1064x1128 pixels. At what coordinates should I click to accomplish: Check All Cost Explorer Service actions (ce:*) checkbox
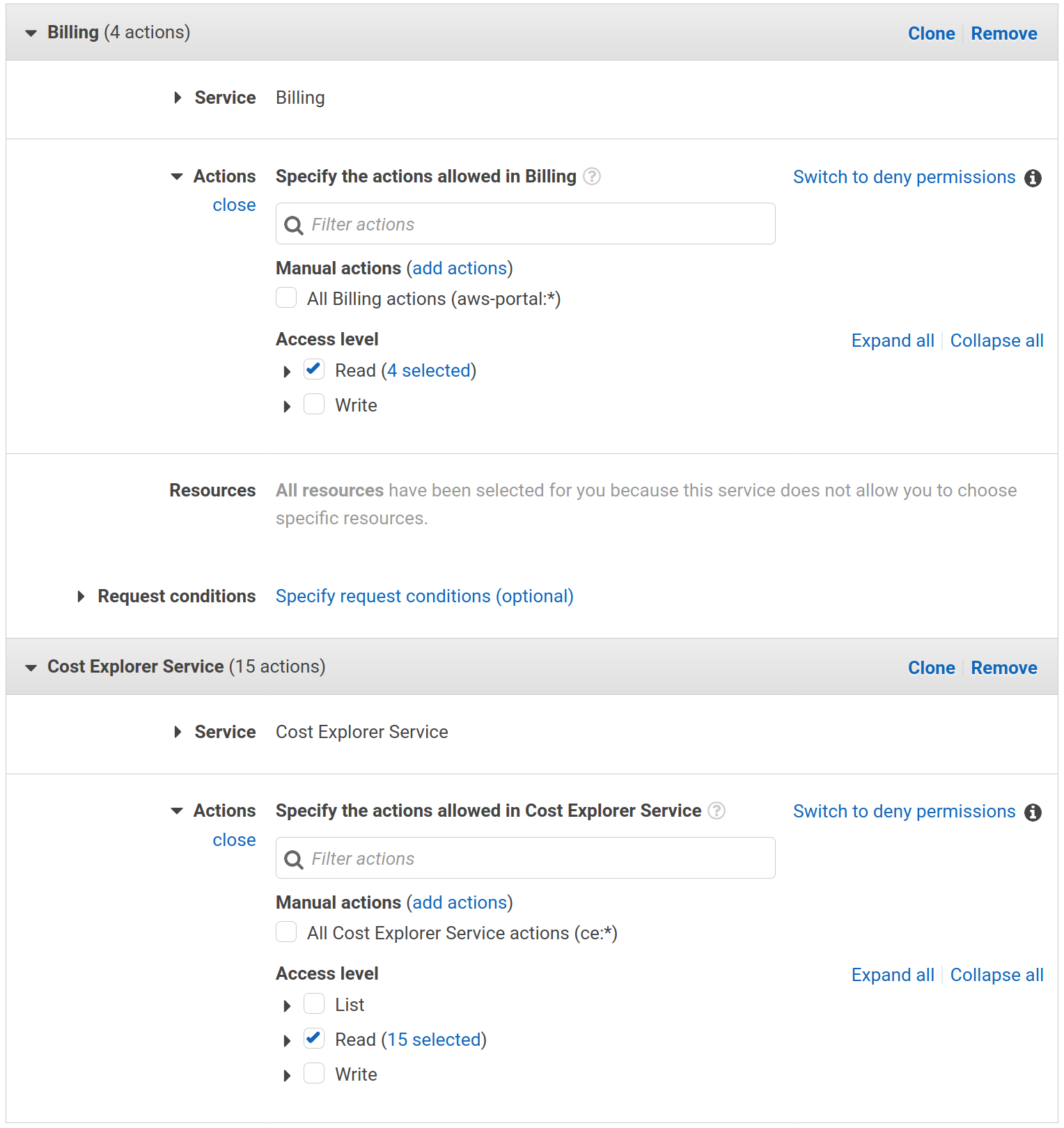(286, 932)
